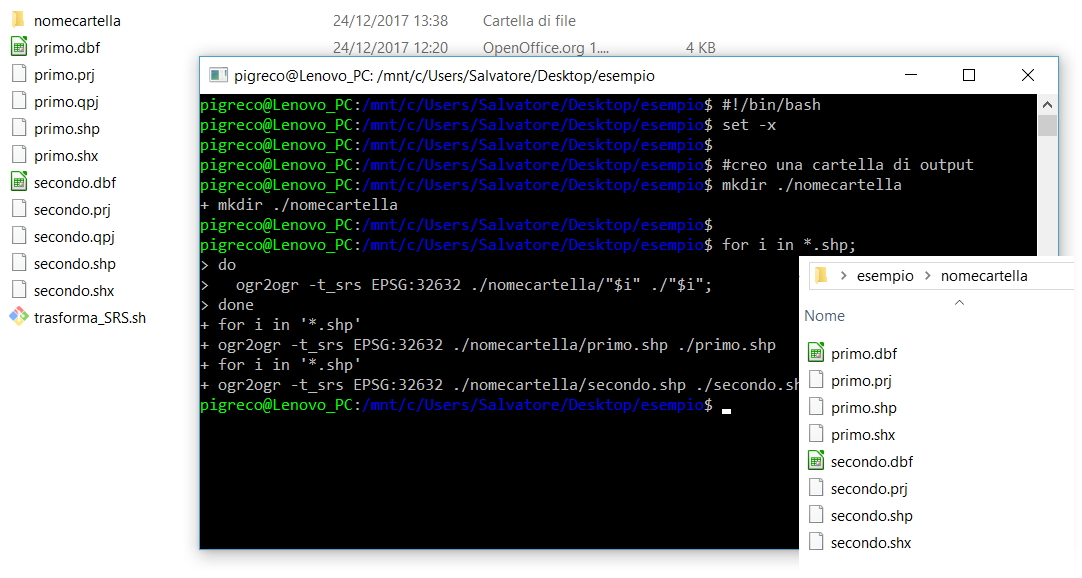Sort files by the Nome column header

824,316
